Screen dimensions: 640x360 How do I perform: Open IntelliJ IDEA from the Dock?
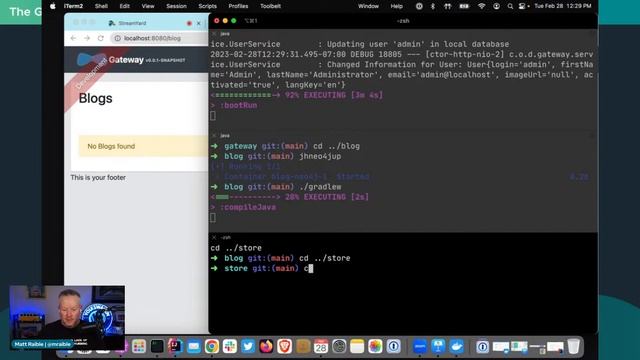click(176, 346)
